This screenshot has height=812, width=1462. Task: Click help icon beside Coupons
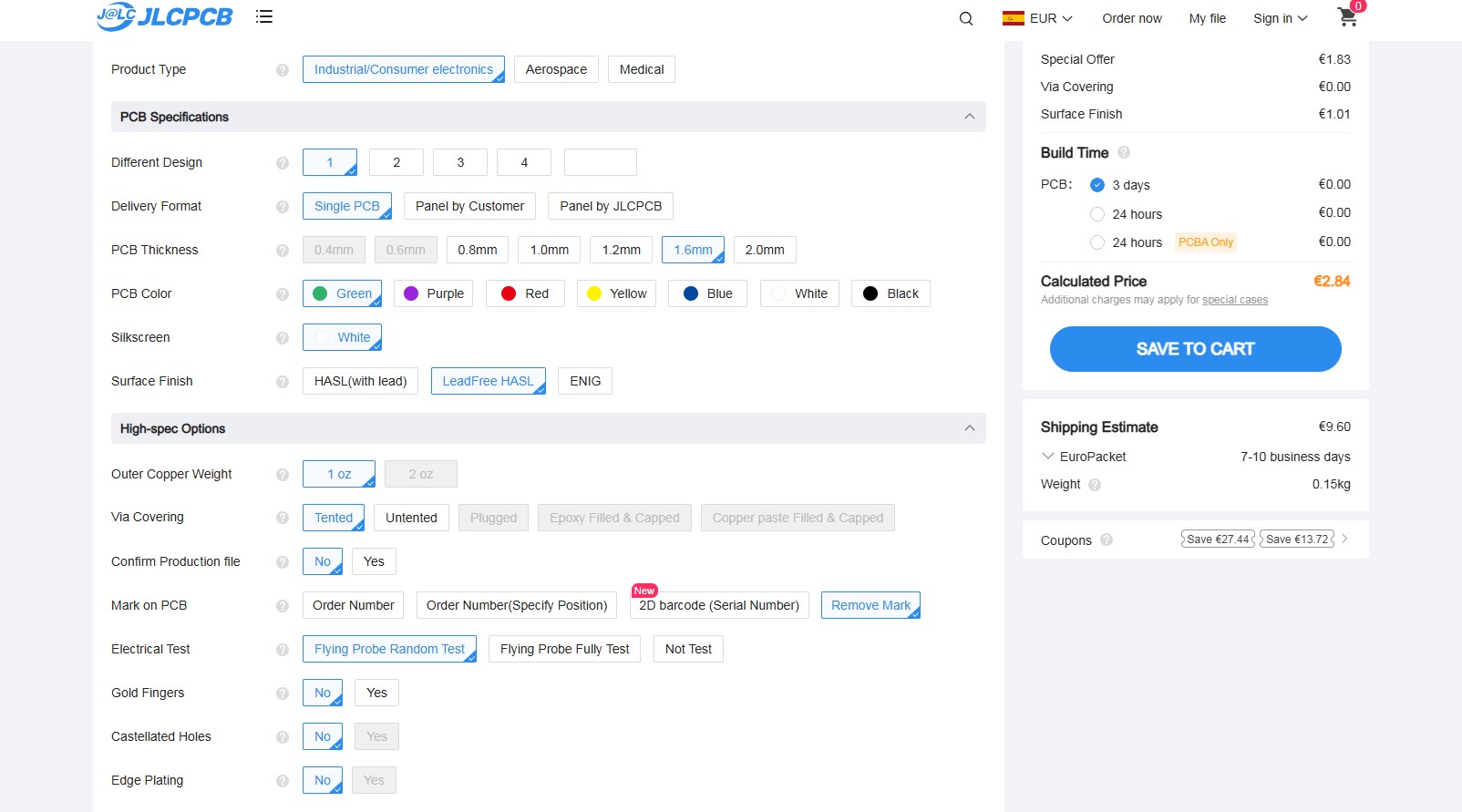coord(1107,540)
